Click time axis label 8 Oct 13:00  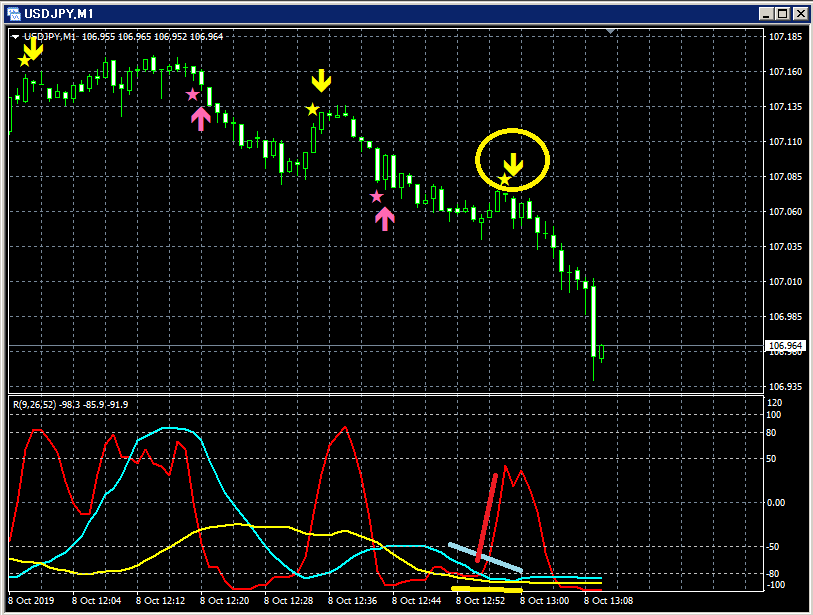544,600
